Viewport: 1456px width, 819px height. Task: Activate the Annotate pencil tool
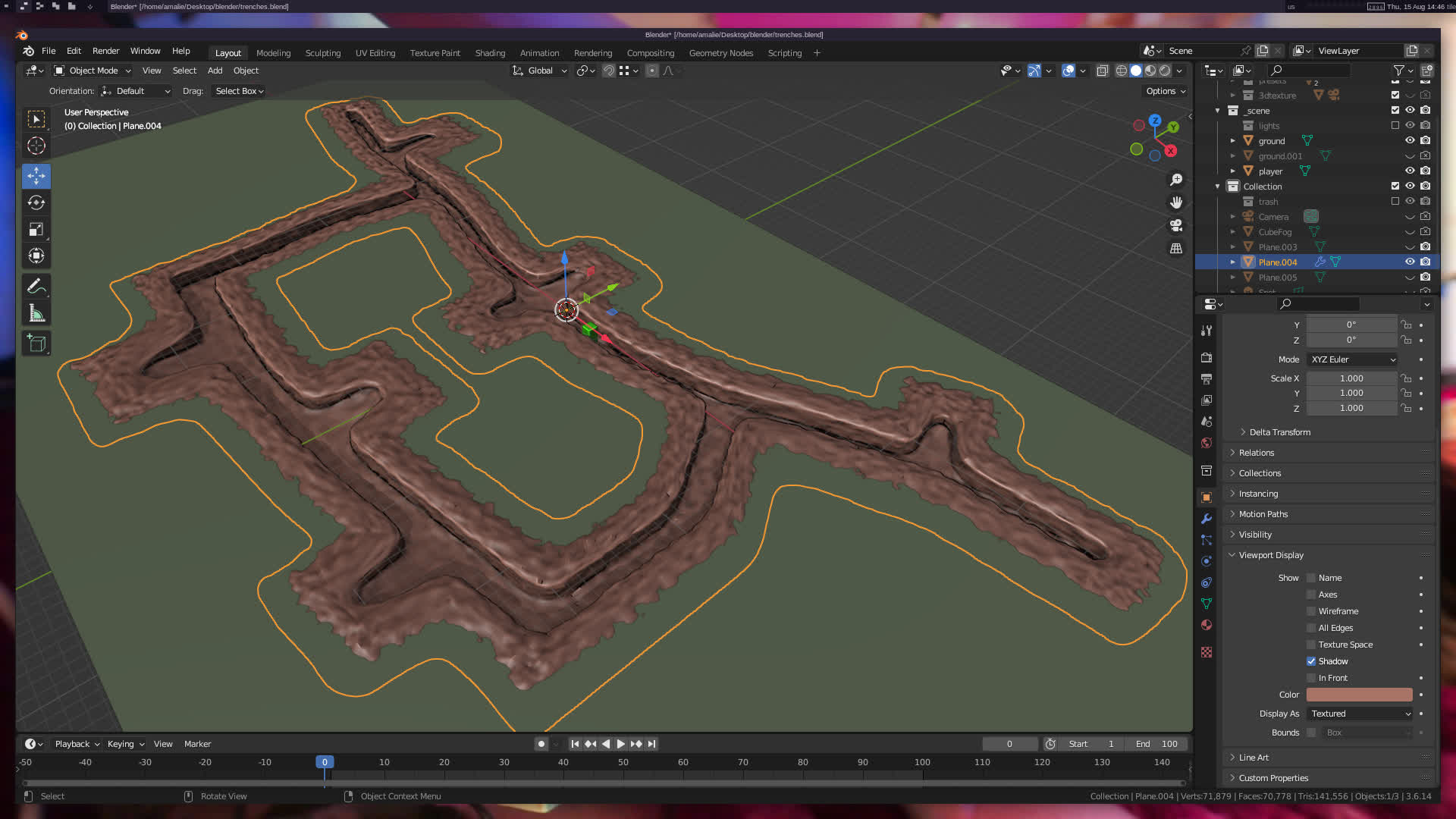[36, 287]
